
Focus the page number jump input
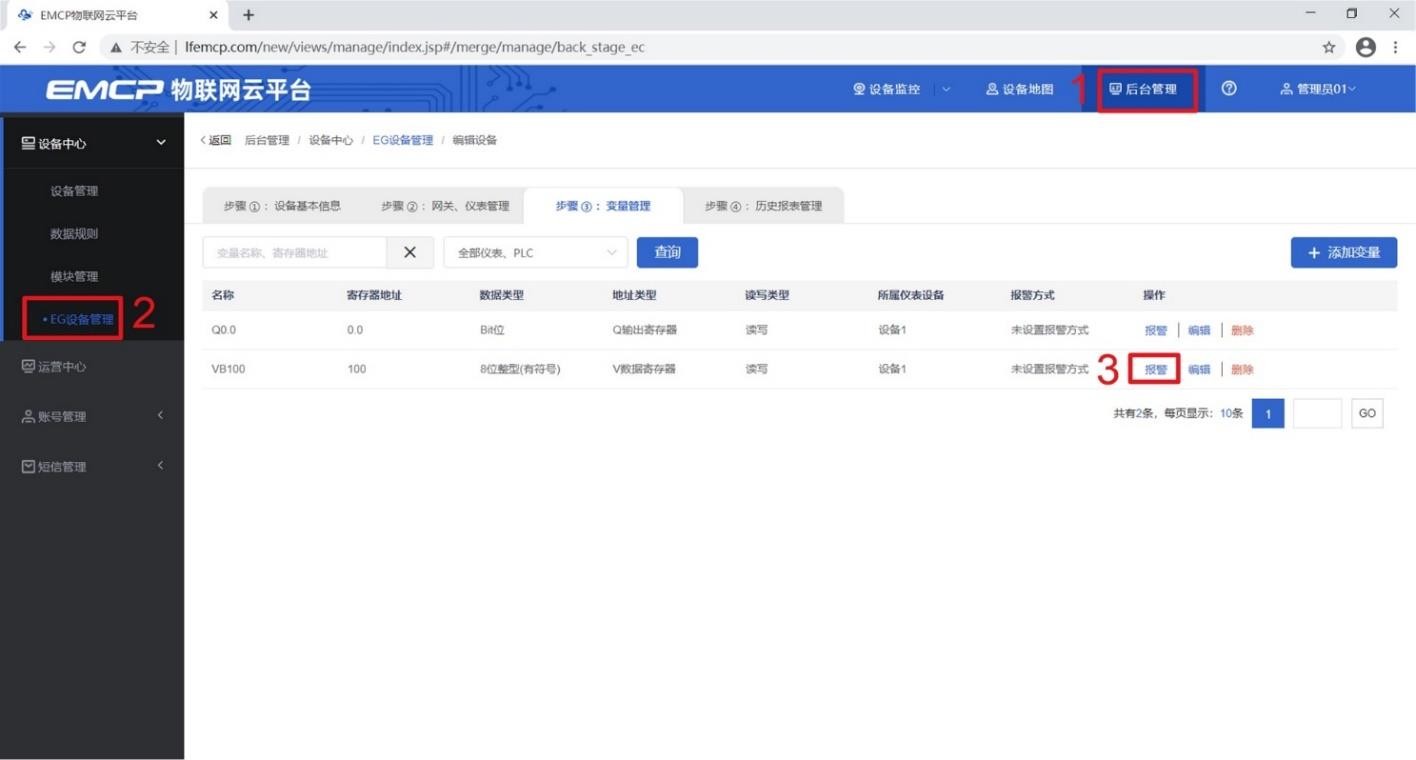1317,413
